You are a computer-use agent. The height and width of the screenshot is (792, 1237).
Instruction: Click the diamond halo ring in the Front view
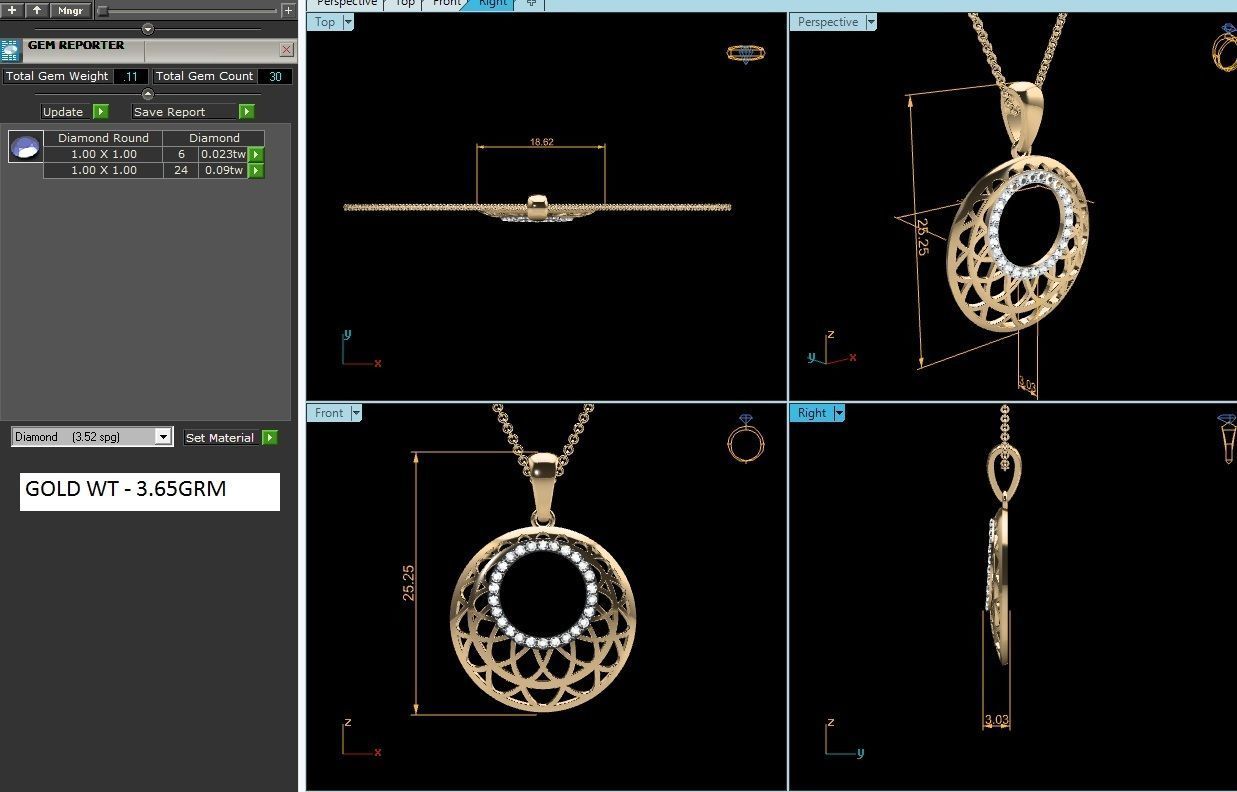click(543, 595)
